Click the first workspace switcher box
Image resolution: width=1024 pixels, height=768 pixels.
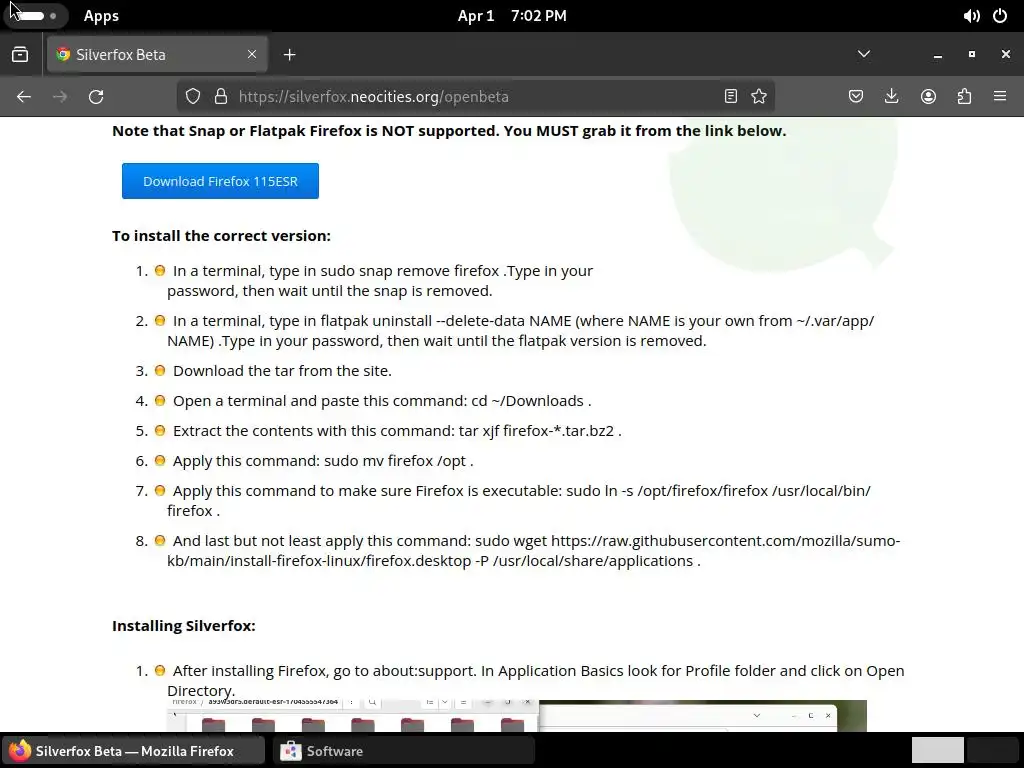click(x=937, y=750)
